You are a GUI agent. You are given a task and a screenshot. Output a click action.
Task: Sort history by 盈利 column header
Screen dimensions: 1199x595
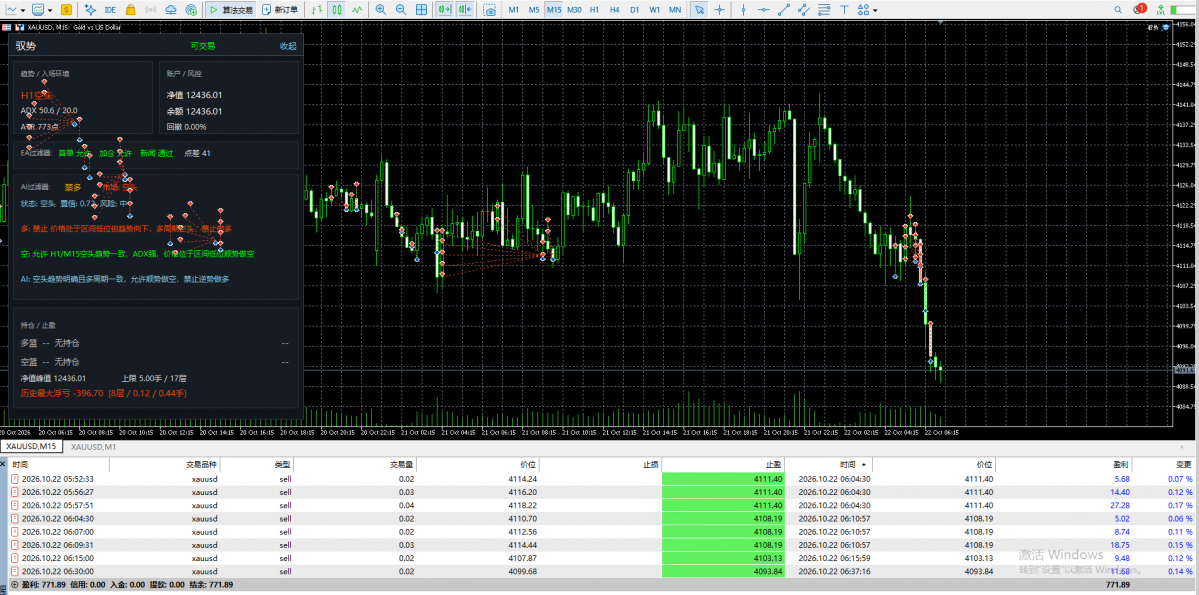[x=1119, y=464]
